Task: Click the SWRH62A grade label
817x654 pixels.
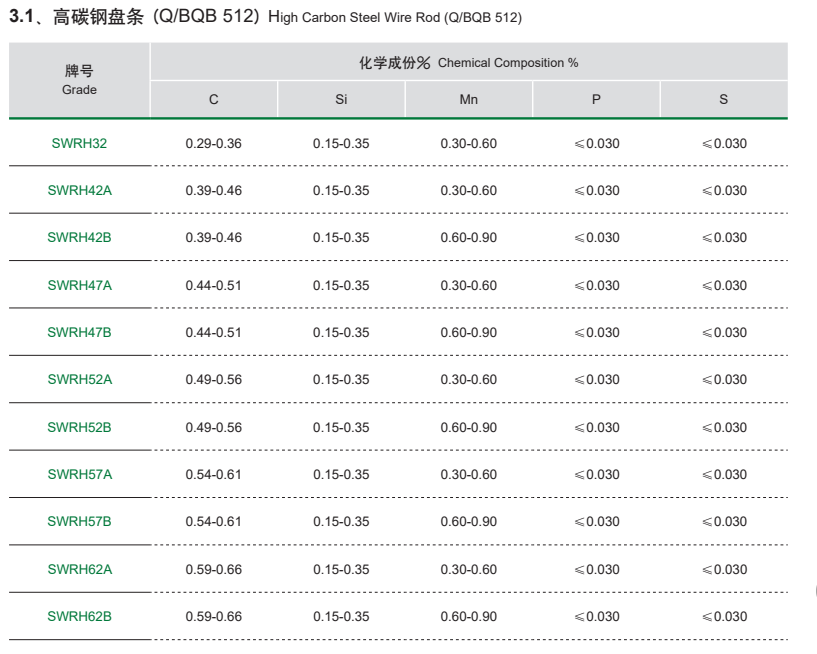Action: click(x=79, y=569)
